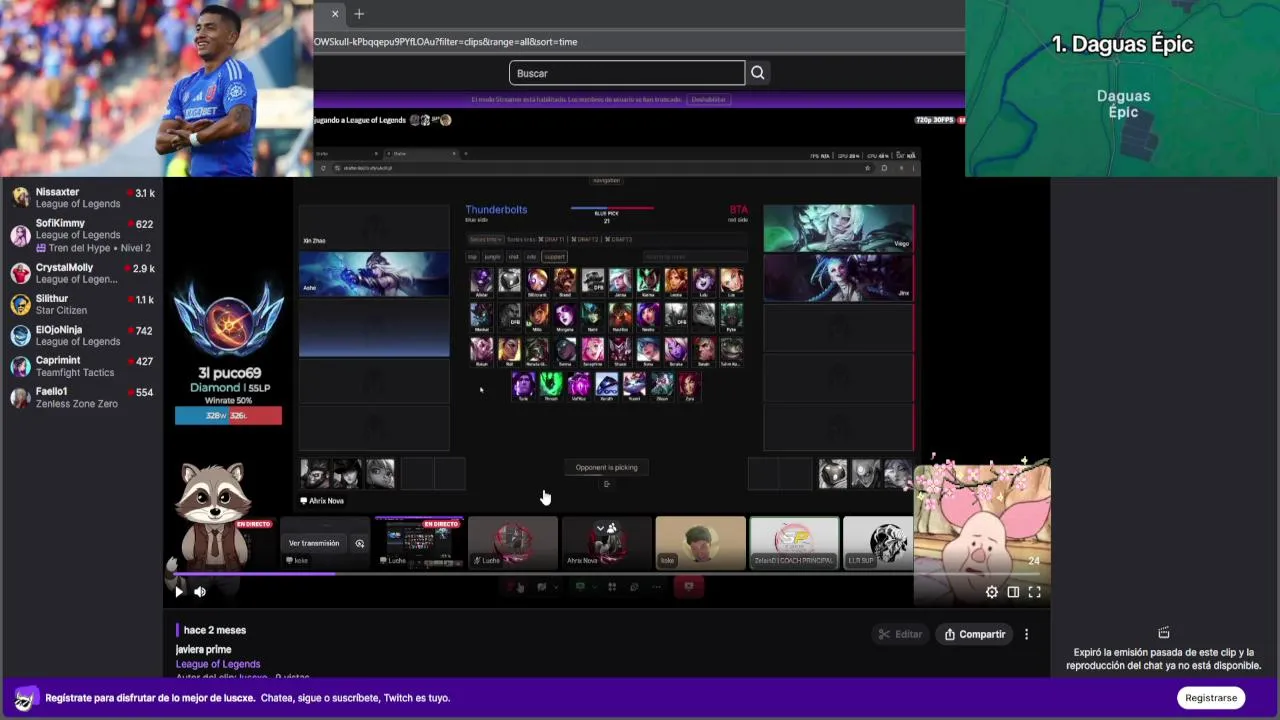Select the mid role filter
Image resolution: width=1280 pixels, height=720 pixels.
[513, 257]
